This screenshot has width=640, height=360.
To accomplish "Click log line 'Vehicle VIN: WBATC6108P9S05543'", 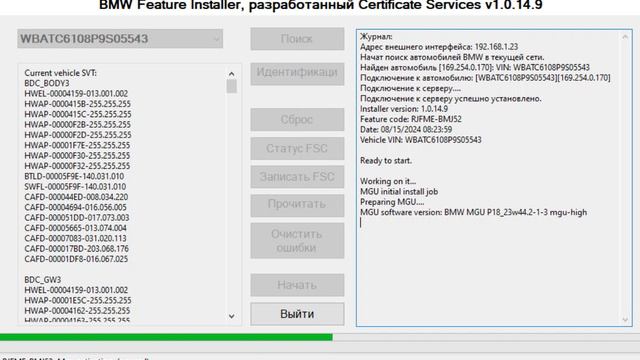I will point(421,140).
